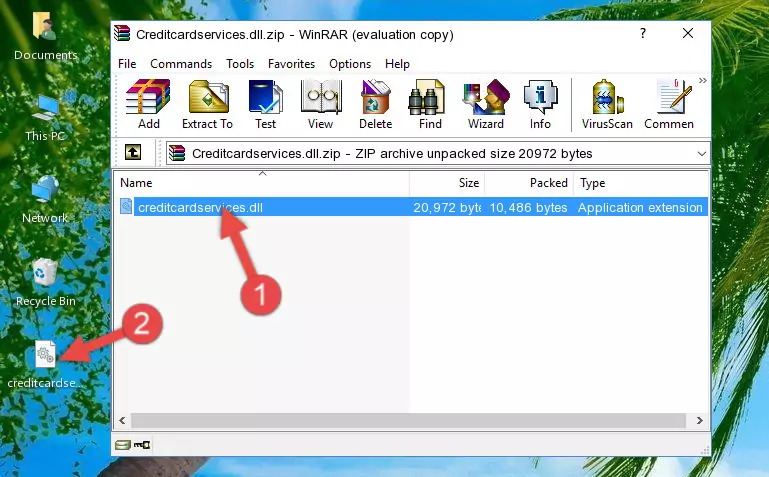
Task: Open the Find files tool
Action: (430, 104)
